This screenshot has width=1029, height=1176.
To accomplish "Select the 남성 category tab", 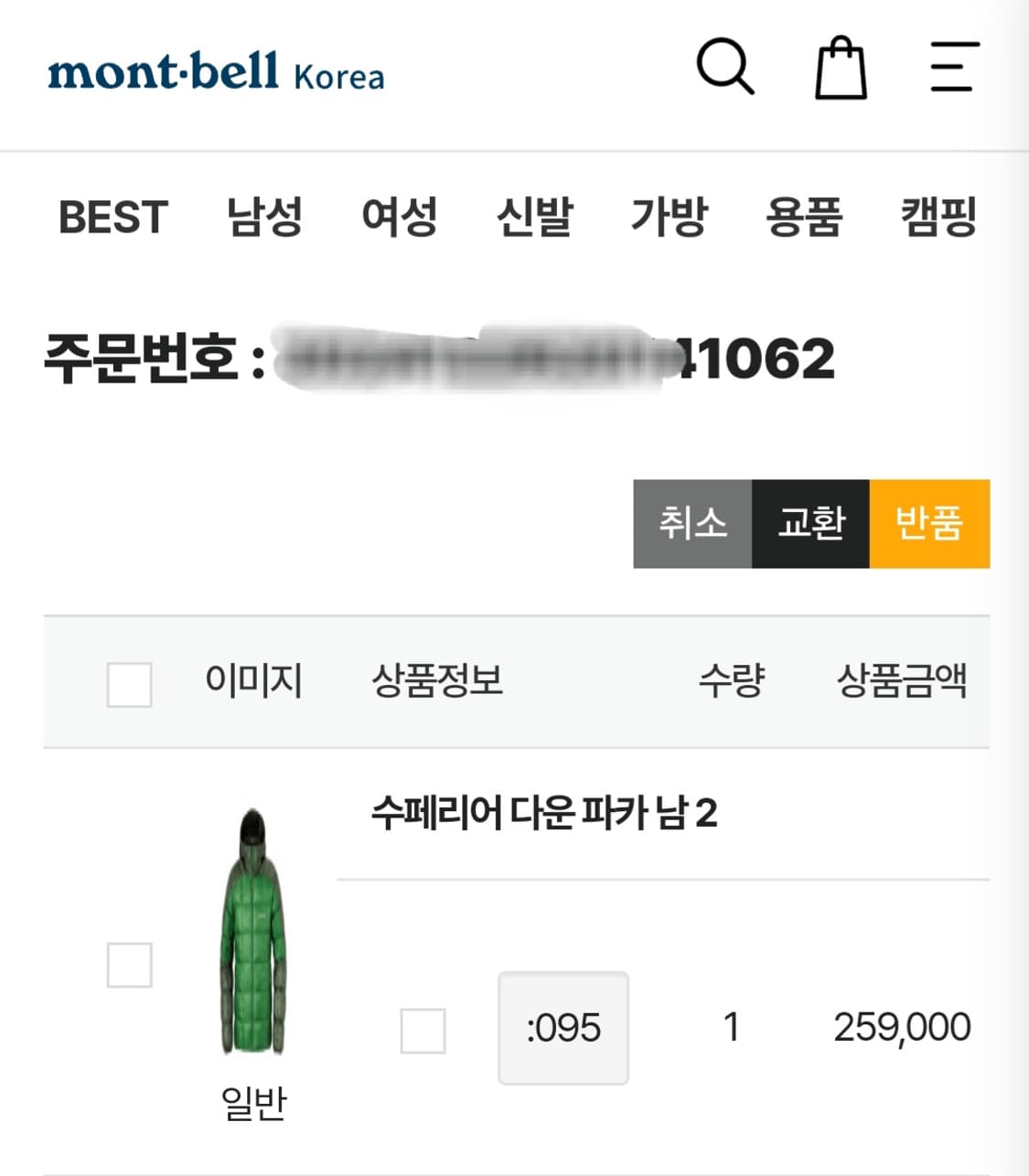I will [x=264, y=218].
